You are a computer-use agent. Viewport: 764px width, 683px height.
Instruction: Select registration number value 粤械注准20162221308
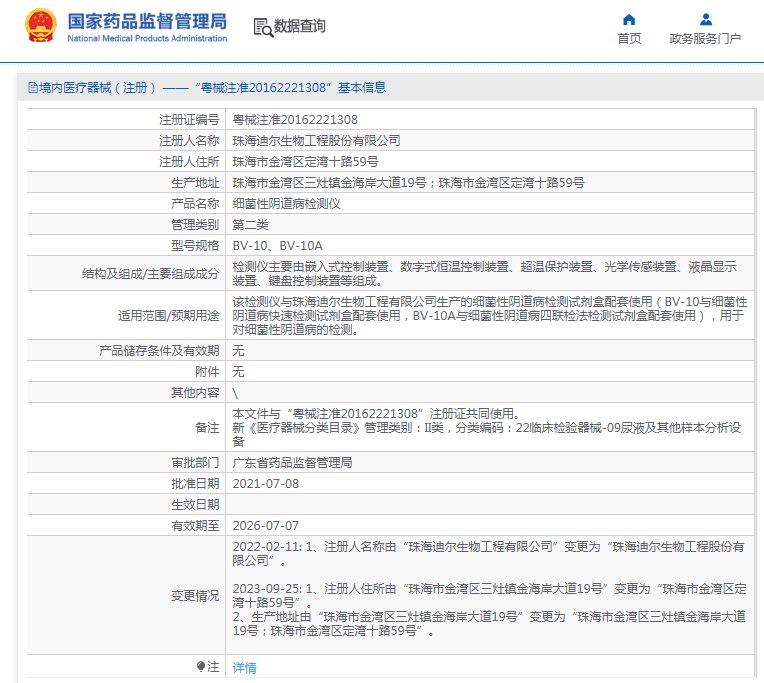(295, 120)
